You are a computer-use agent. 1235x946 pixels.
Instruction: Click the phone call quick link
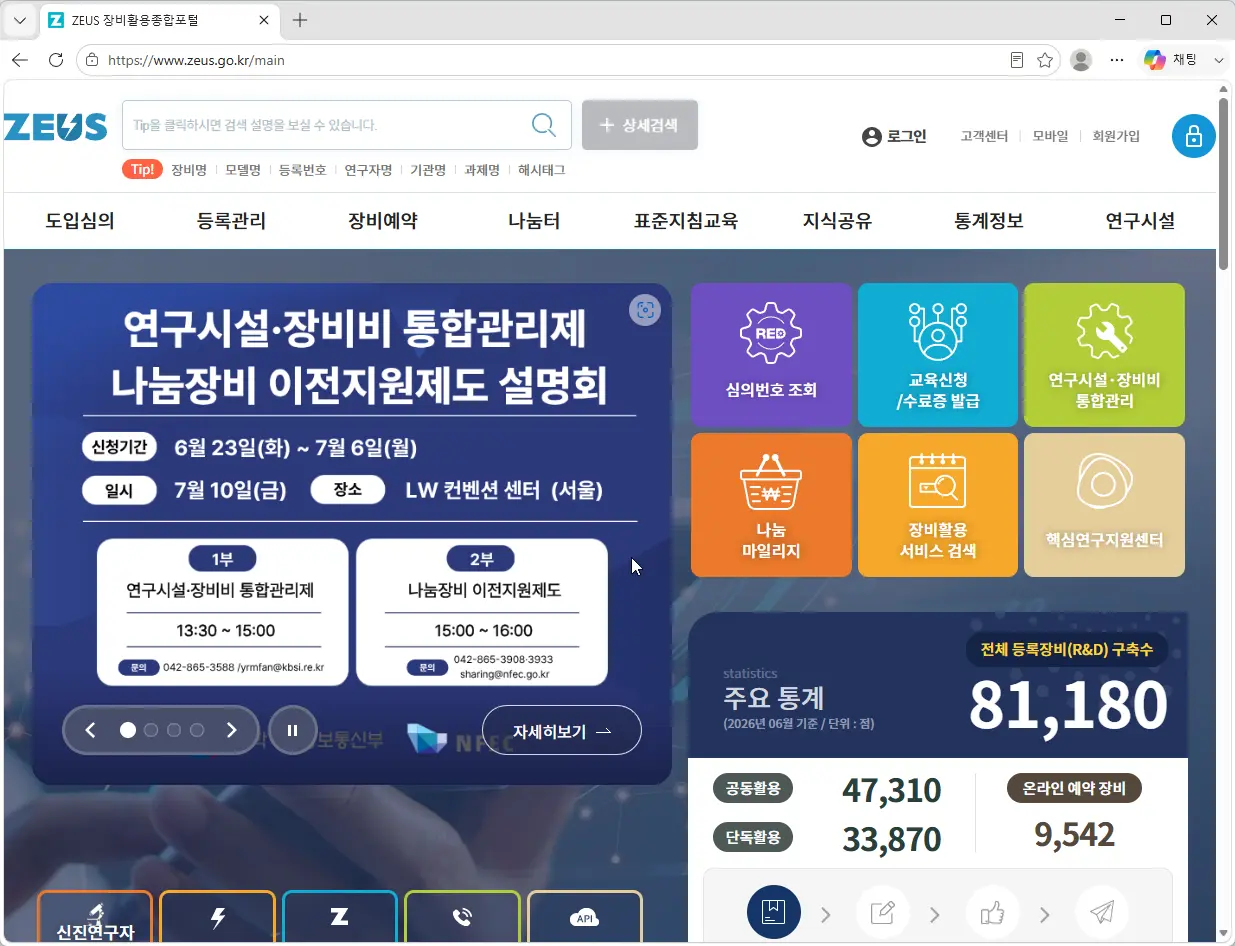462,918
